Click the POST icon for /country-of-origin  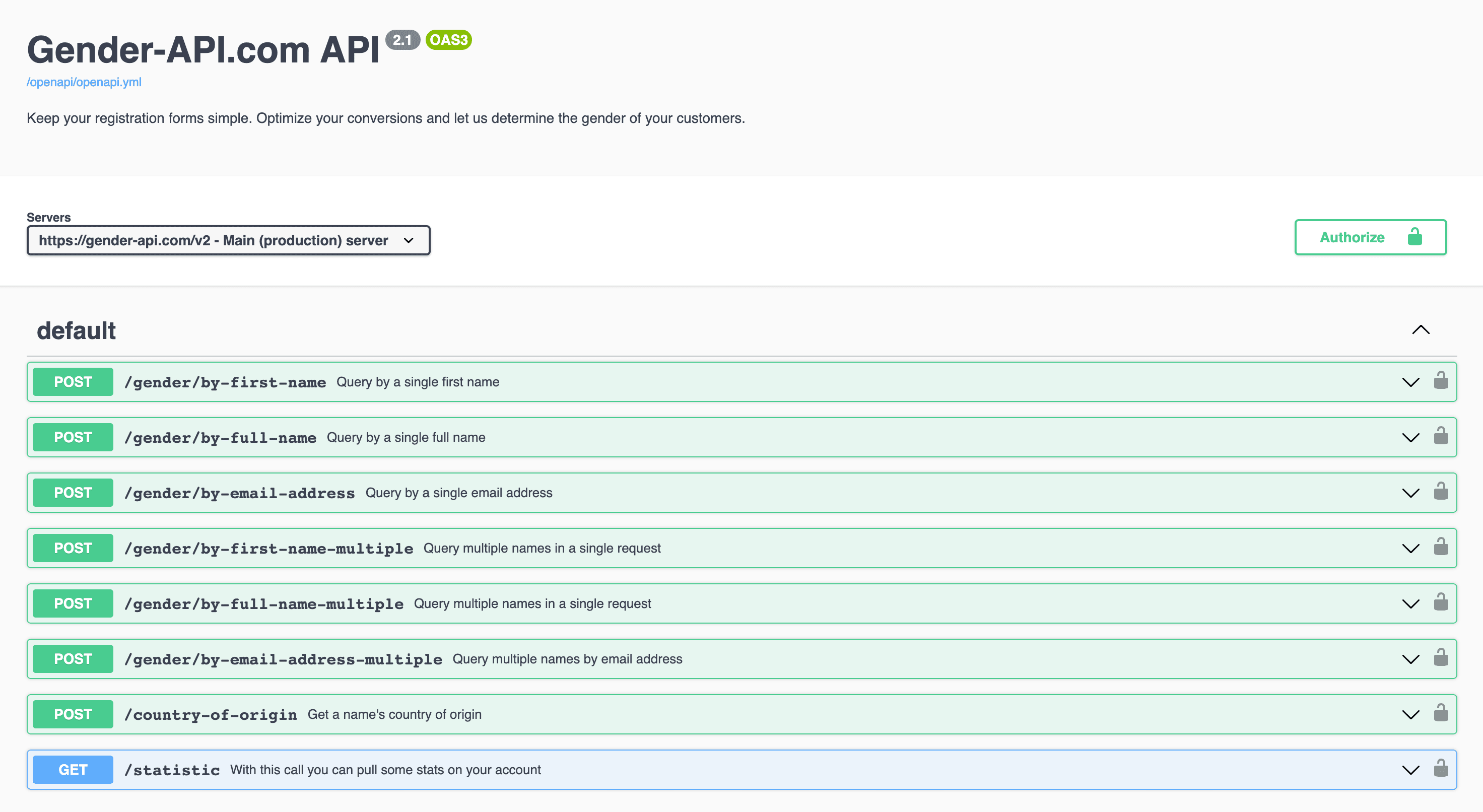click(73, 714)
